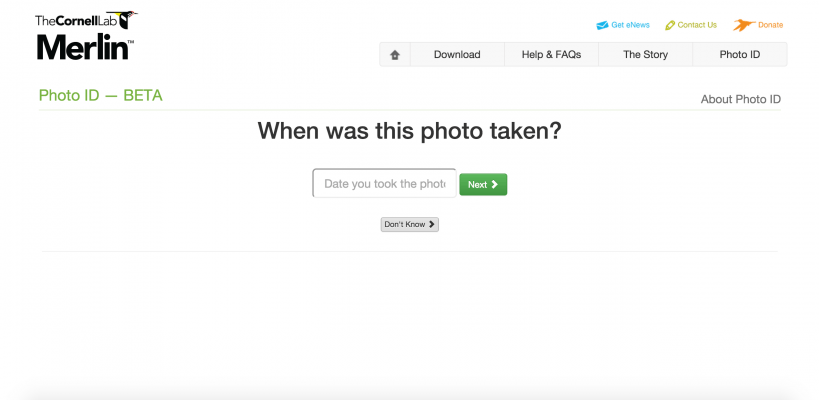Go to The Story page
The image size is (819, 400).
(x=645, y=55)
